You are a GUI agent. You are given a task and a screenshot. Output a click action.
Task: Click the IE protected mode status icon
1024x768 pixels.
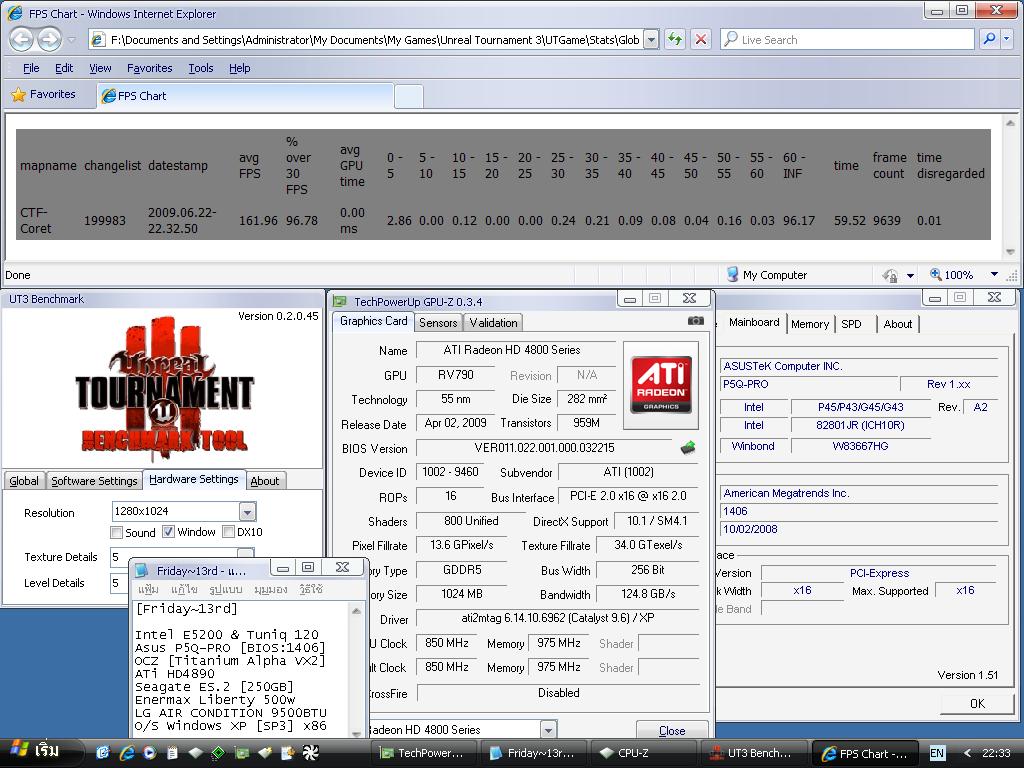889,275
